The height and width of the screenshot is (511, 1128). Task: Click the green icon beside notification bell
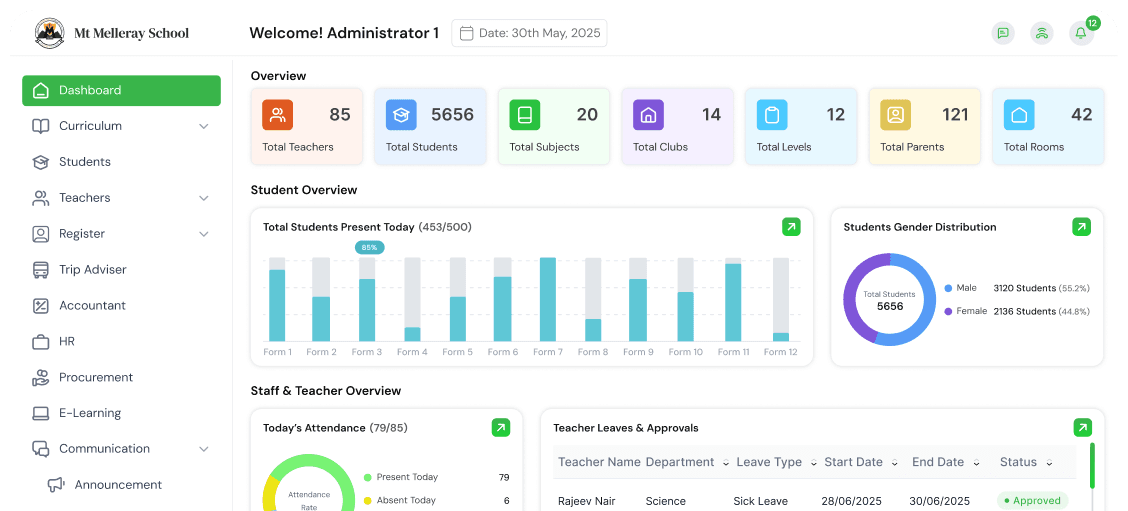pos(1042,33)
